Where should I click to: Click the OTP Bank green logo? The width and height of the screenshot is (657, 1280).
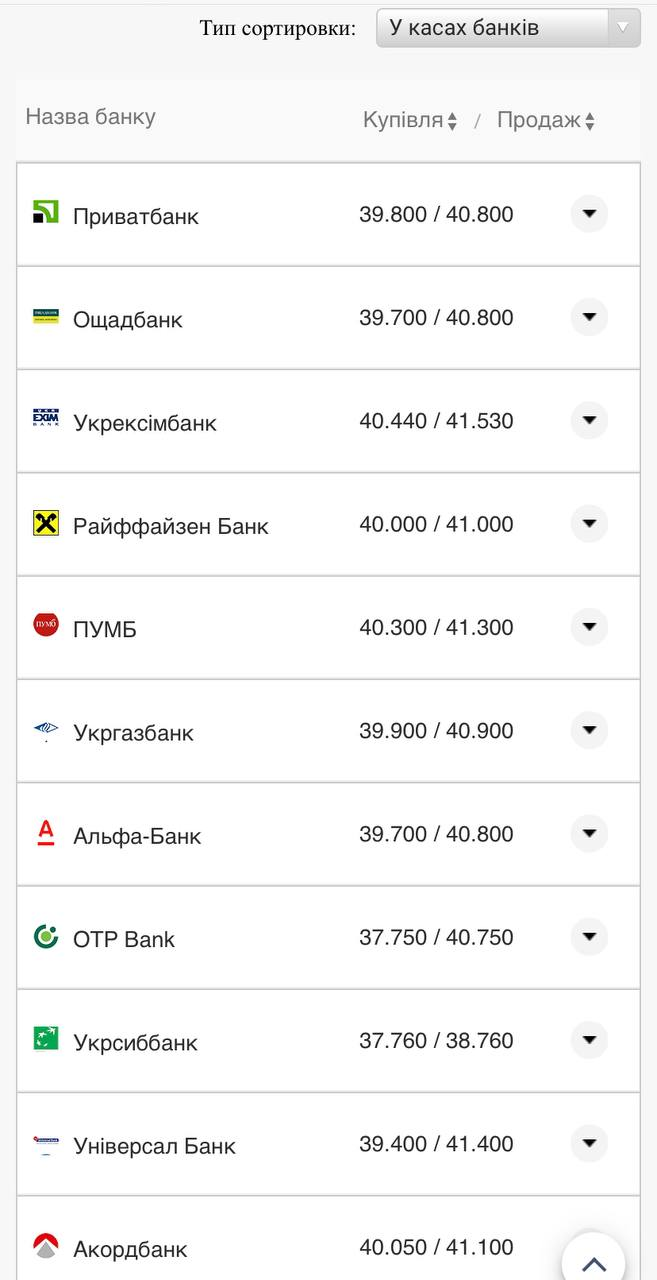[x=46, y=937]
